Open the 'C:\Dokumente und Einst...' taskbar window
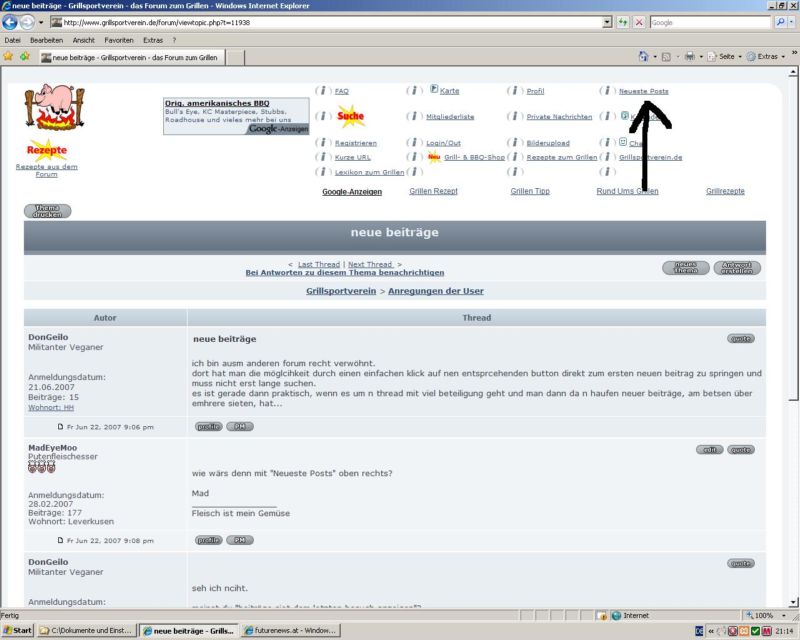This screenshot has width=800, height=640. coord(87,630)
